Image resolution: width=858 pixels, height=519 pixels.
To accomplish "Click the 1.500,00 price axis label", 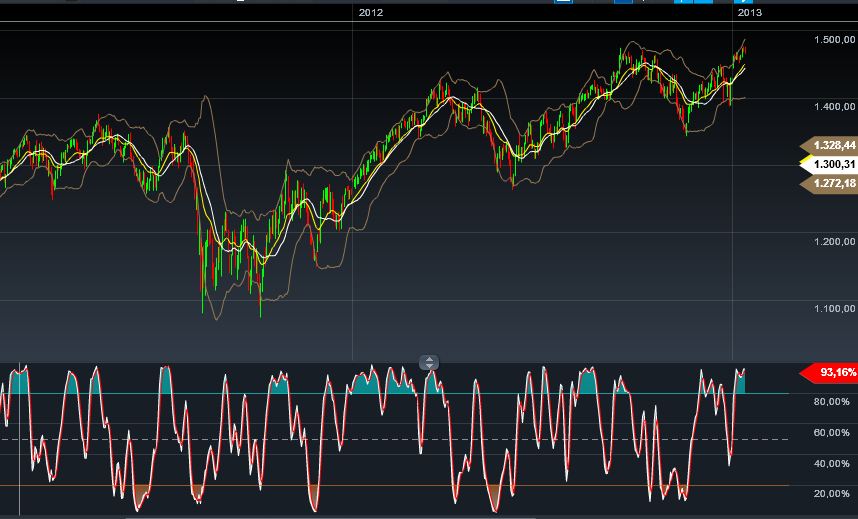I will click(835, 39).
